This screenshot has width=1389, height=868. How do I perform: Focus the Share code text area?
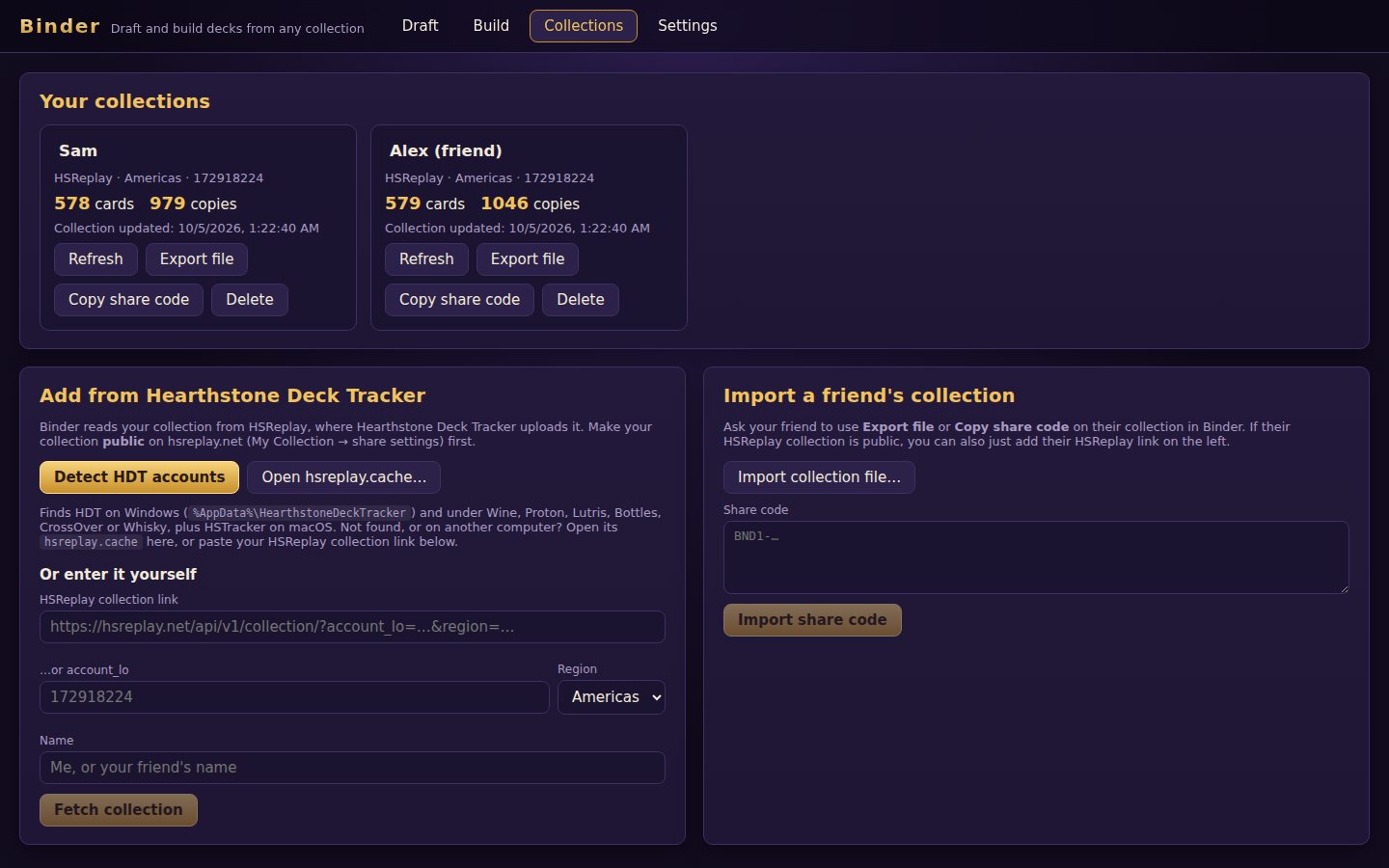pos(1036,557)
